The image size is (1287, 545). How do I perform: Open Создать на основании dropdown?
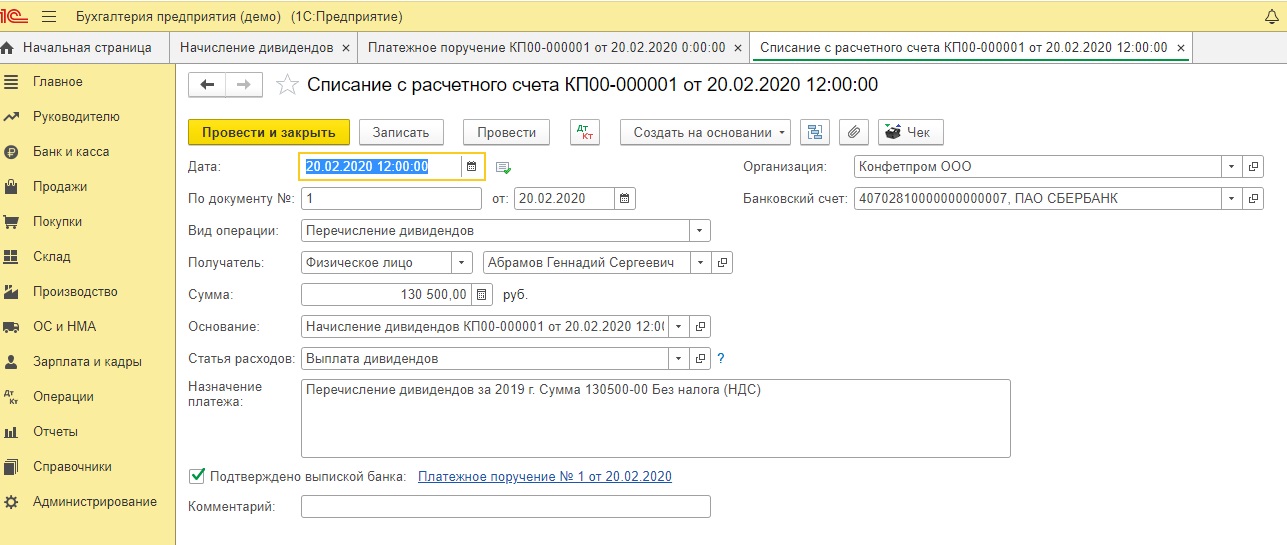pos(706,132)
